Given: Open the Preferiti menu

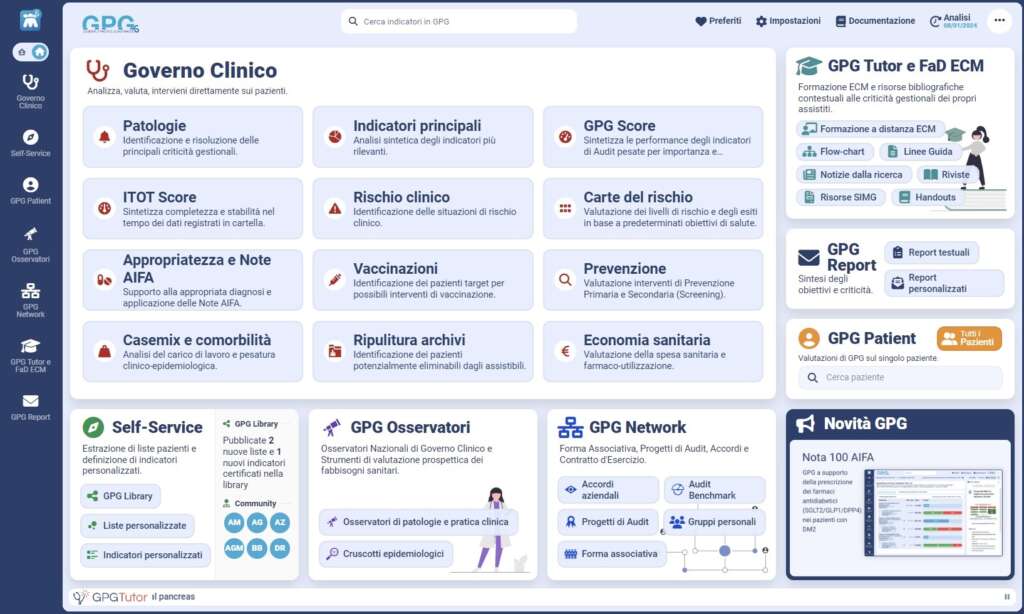Looking at the screenshot, I should [x=718, y=21].
